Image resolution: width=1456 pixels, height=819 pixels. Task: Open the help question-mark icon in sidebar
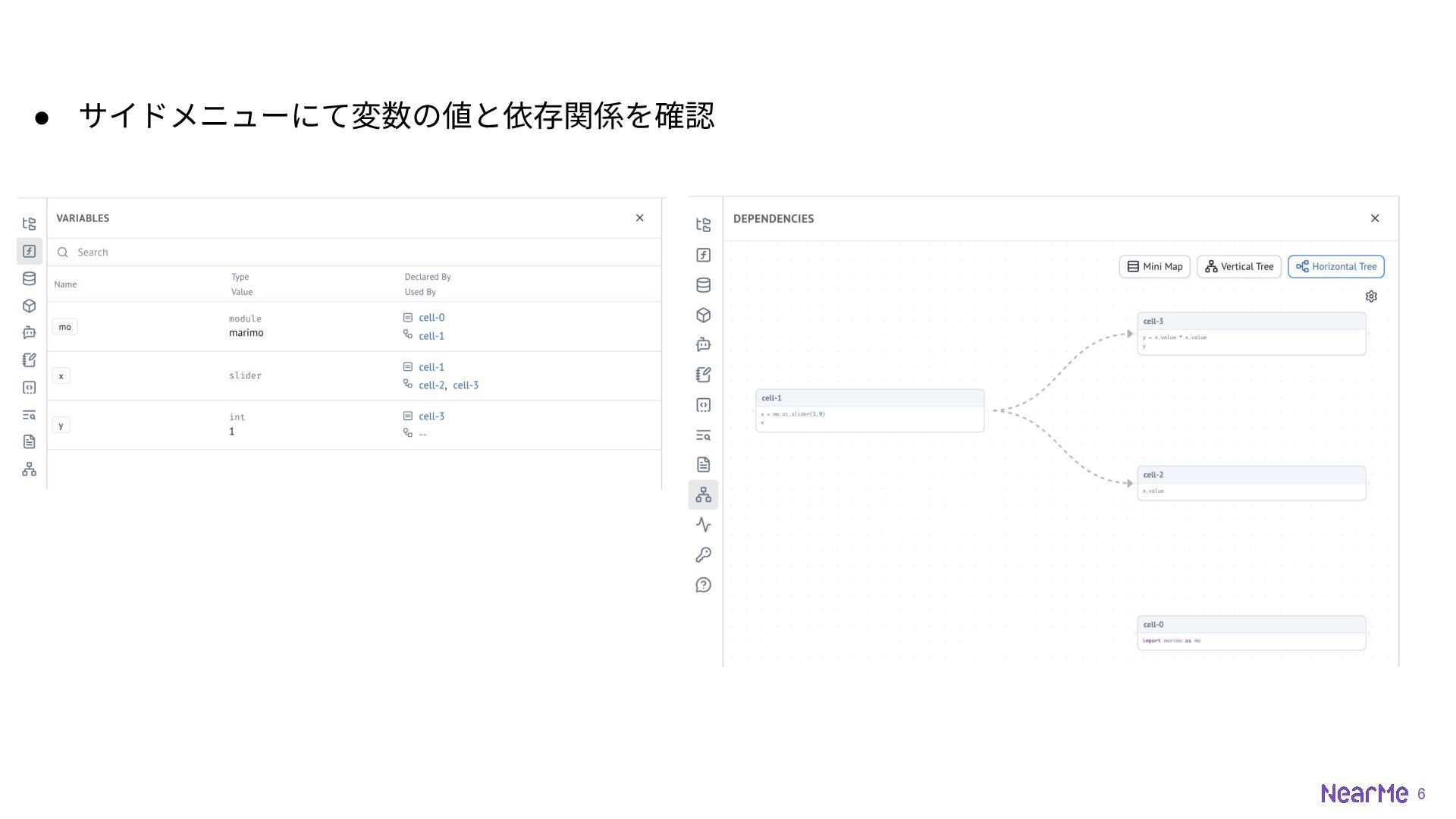pos(703,585)
